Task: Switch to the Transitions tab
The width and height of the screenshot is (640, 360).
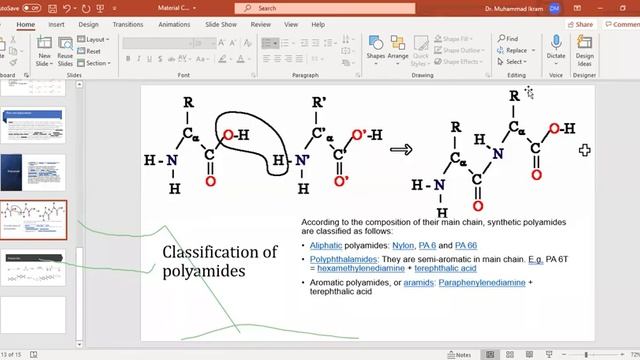Action: [x=128, y=24]
